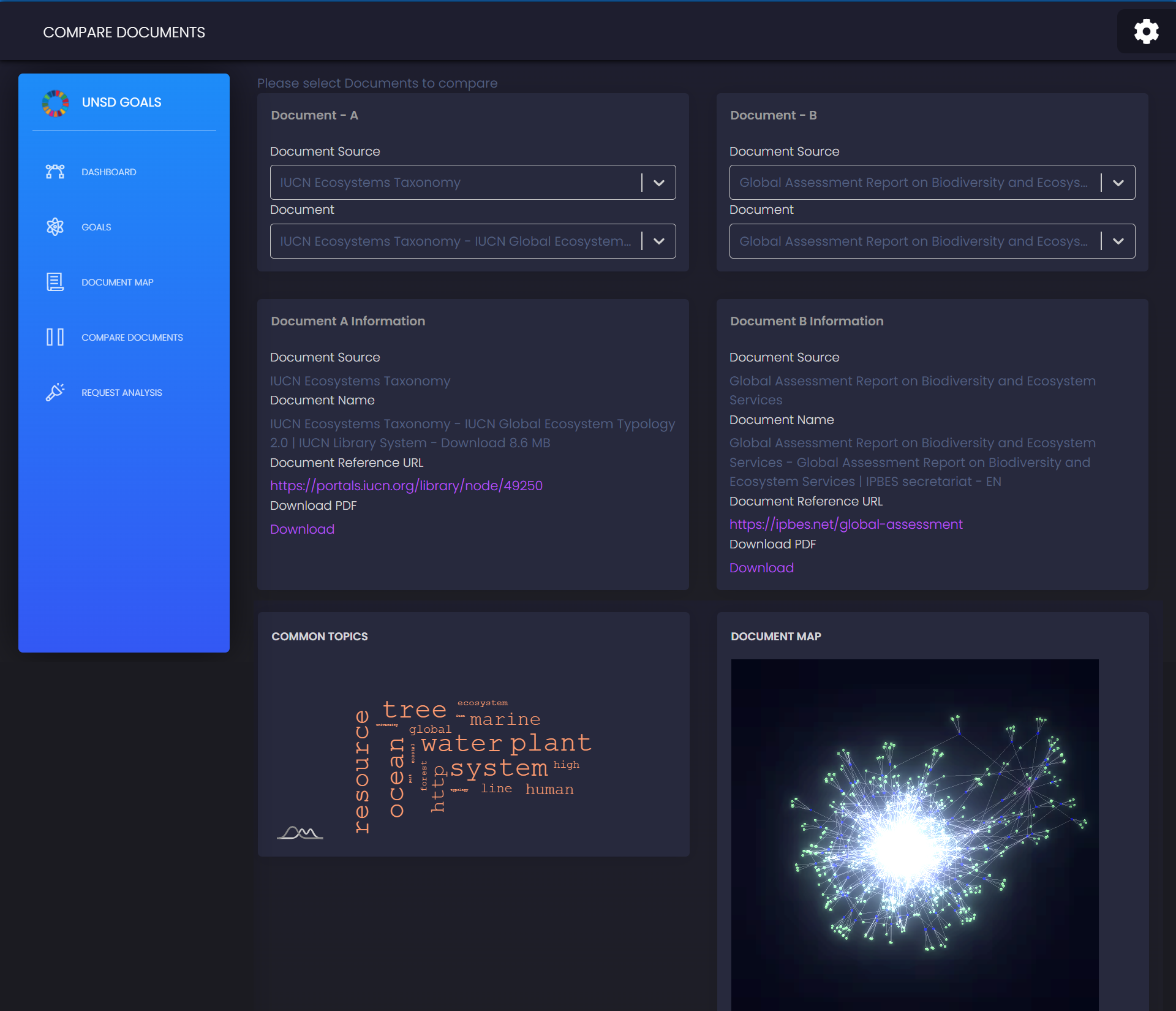Expand Document A source dropdown arrow

pyautogui.click(x=659, y=183)
